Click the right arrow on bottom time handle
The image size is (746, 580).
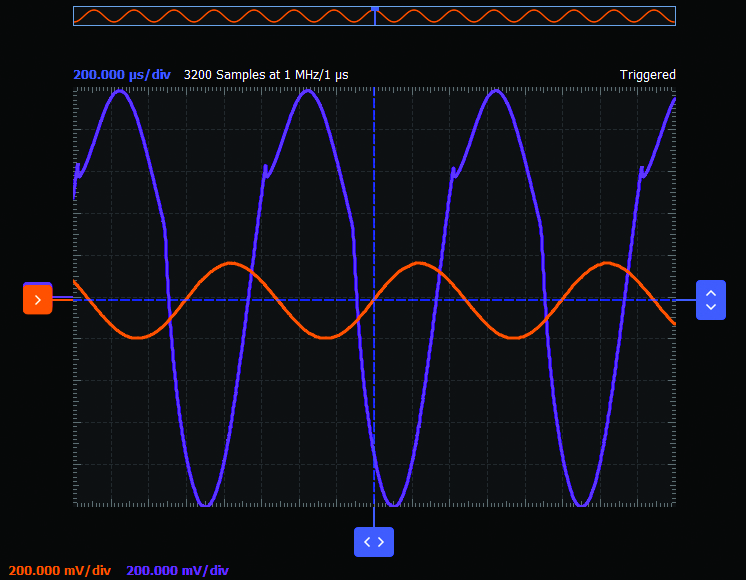[381, 541]
